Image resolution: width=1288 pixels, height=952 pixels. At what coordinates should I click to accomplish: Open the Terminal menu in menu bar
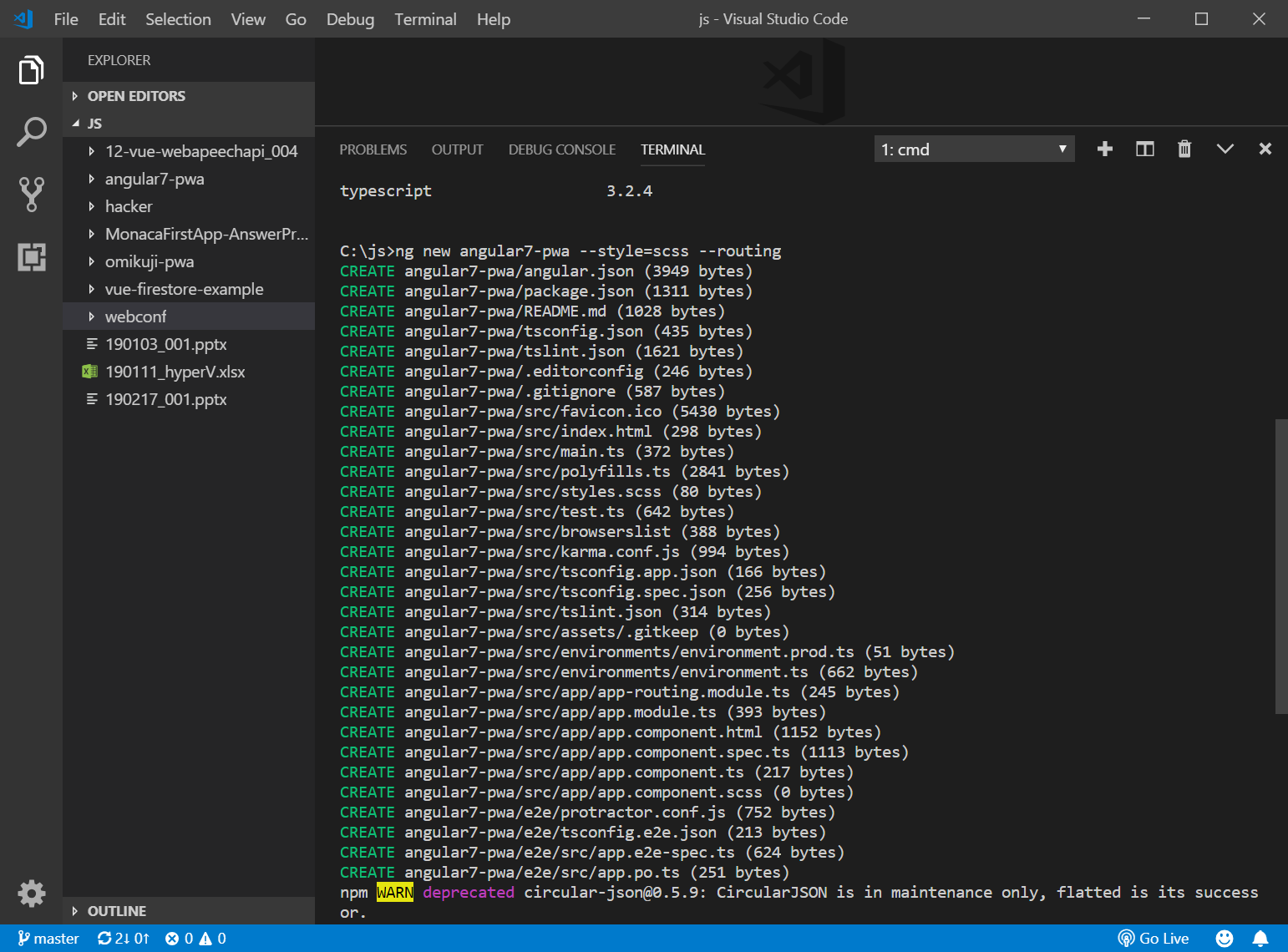pos(425,19)
